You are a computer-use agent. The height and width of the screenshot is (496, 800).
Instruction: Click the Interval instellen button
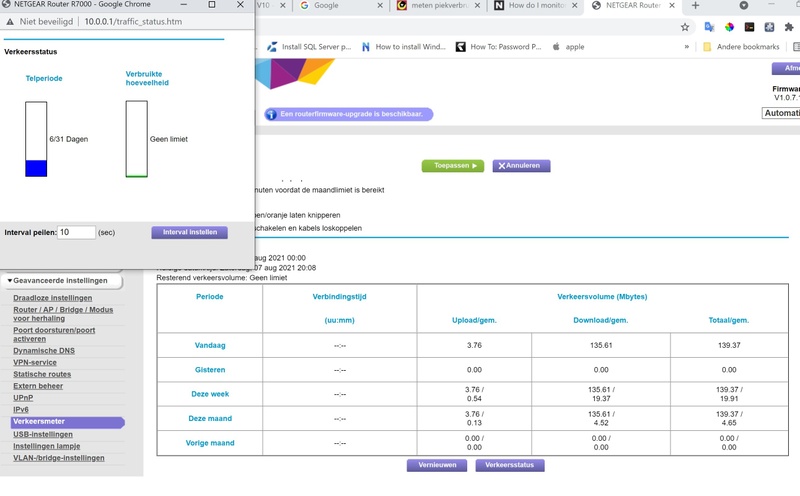coord(190,233)
